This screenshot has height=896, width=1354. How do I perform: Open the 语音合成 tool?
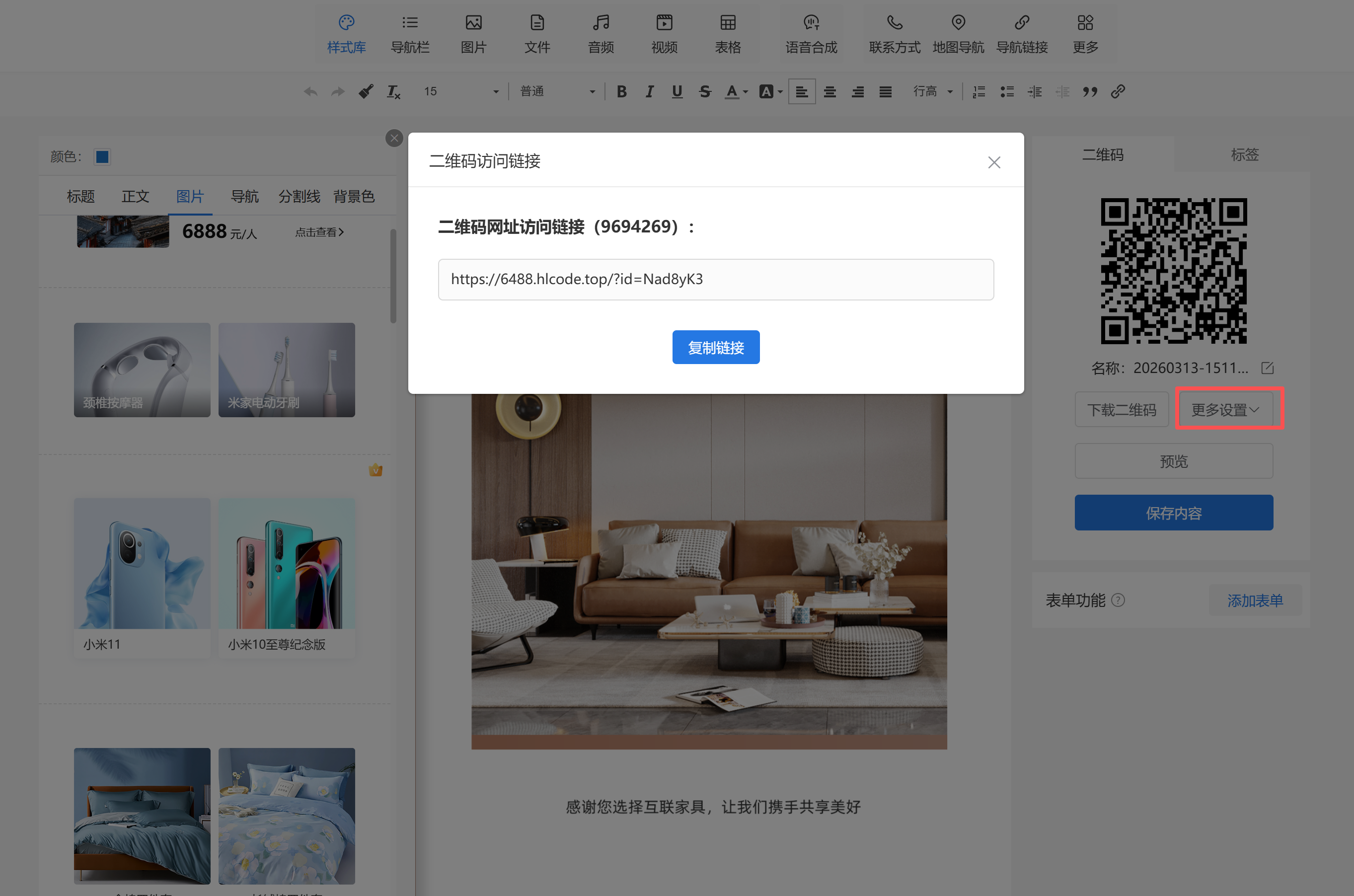coord(811,34)
